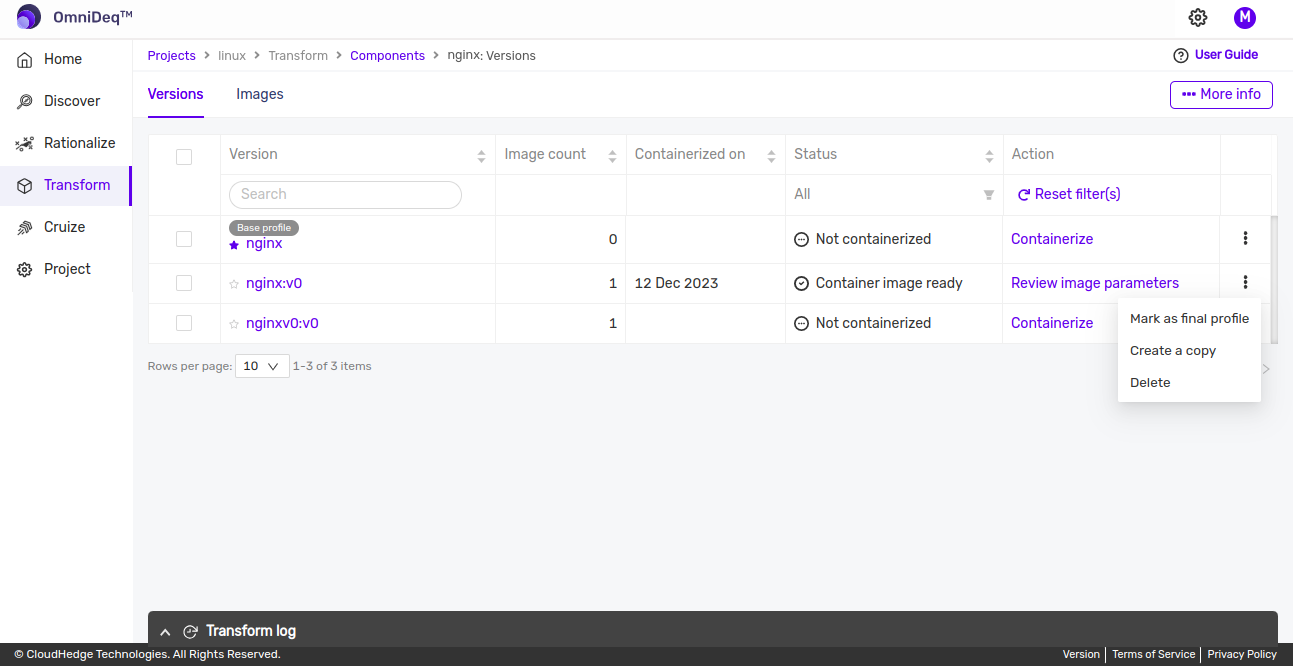Click Not containerized icon in nginxv0:v0 row
Viewport: 1293px width, 666px height.
point(801,323)
